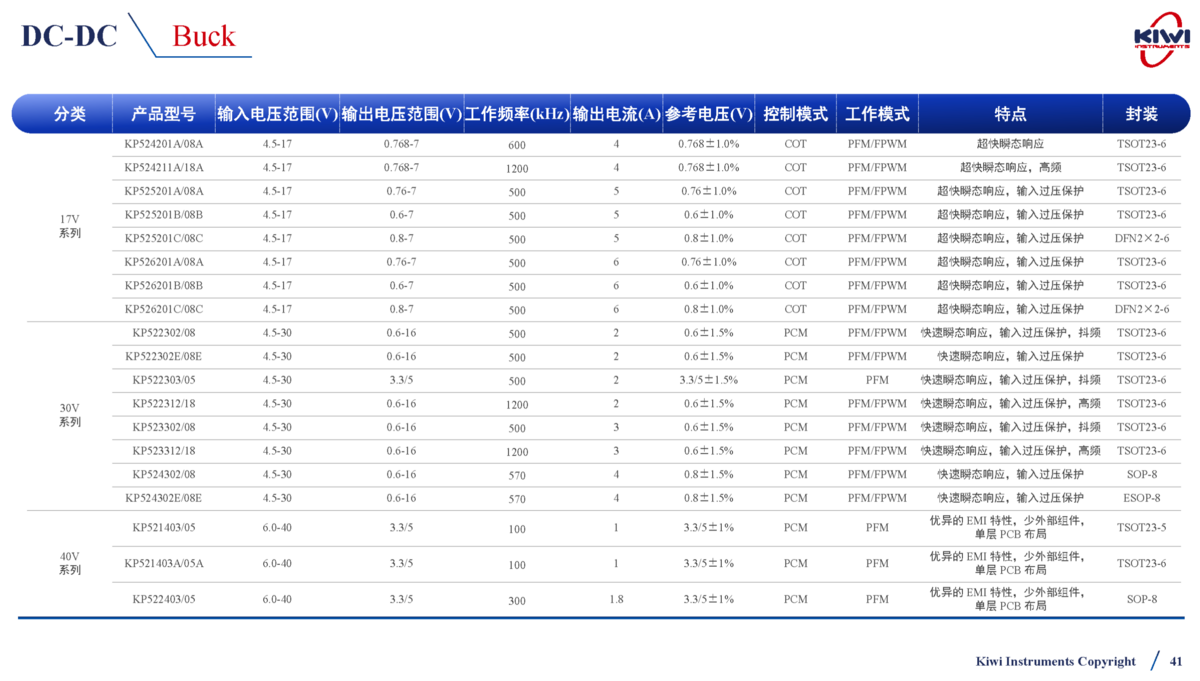Click product model KP524302E/08E

pyautogui.click(x=163, y=498)
